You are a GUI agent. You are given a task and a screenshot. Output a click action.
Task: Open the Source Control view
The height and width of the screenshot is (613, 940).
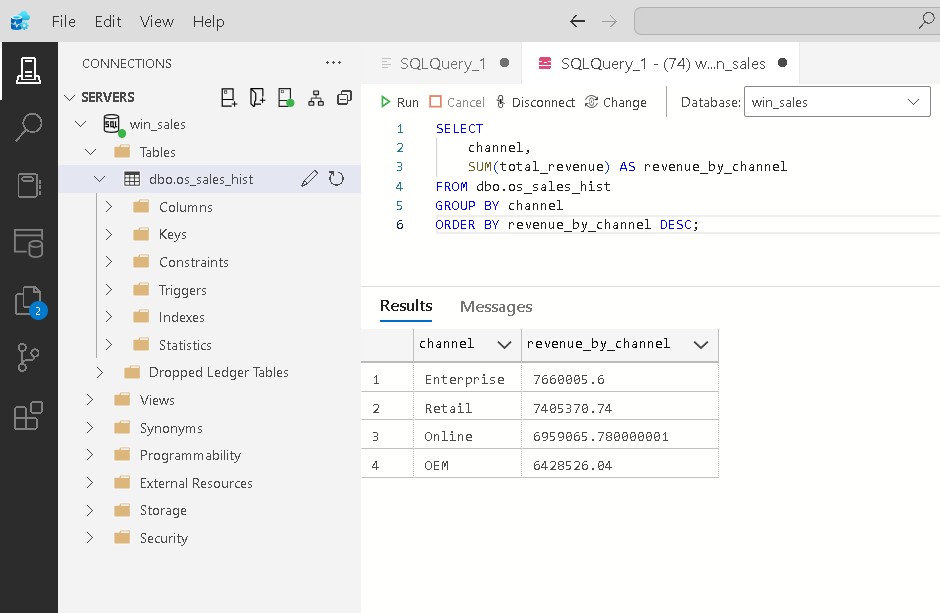click(28, 358)
